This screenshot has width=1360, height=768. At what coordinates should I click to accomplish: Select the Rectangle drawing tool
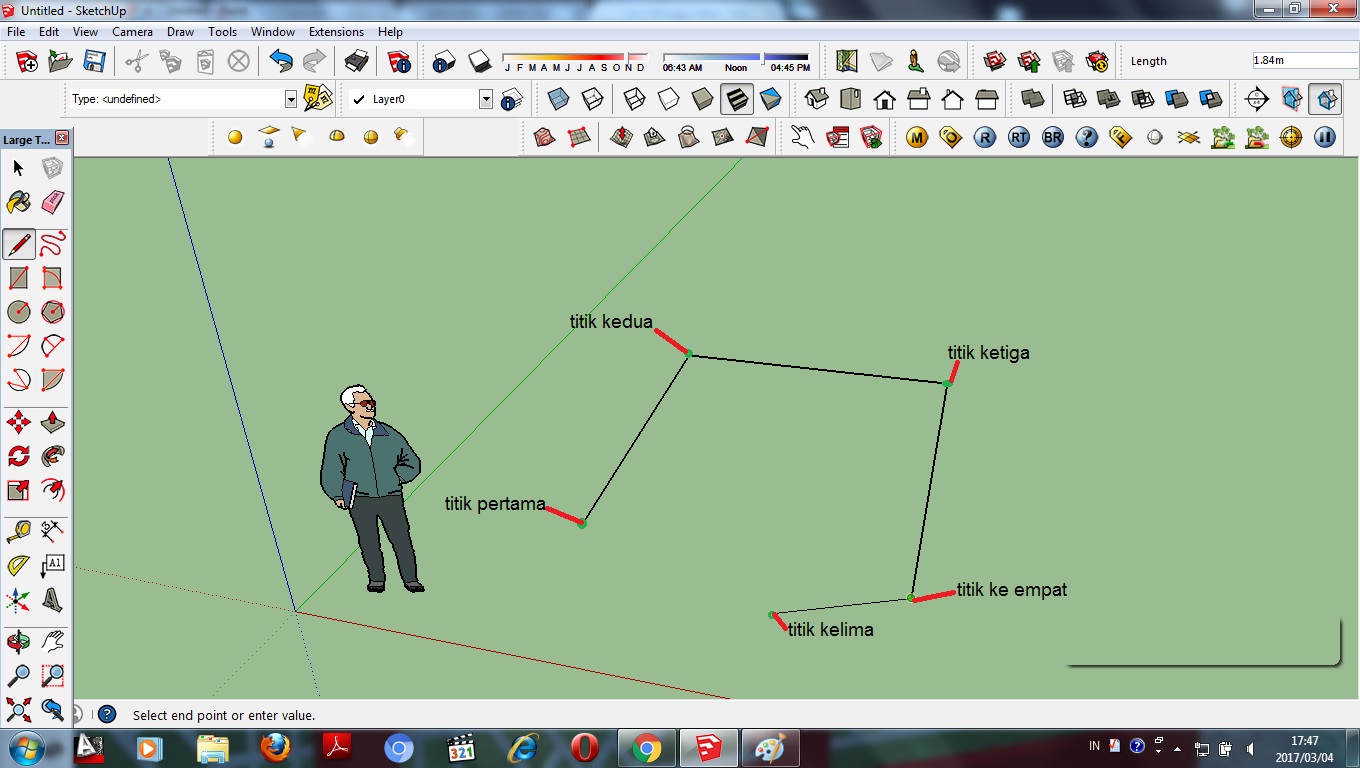coord(17,277)
